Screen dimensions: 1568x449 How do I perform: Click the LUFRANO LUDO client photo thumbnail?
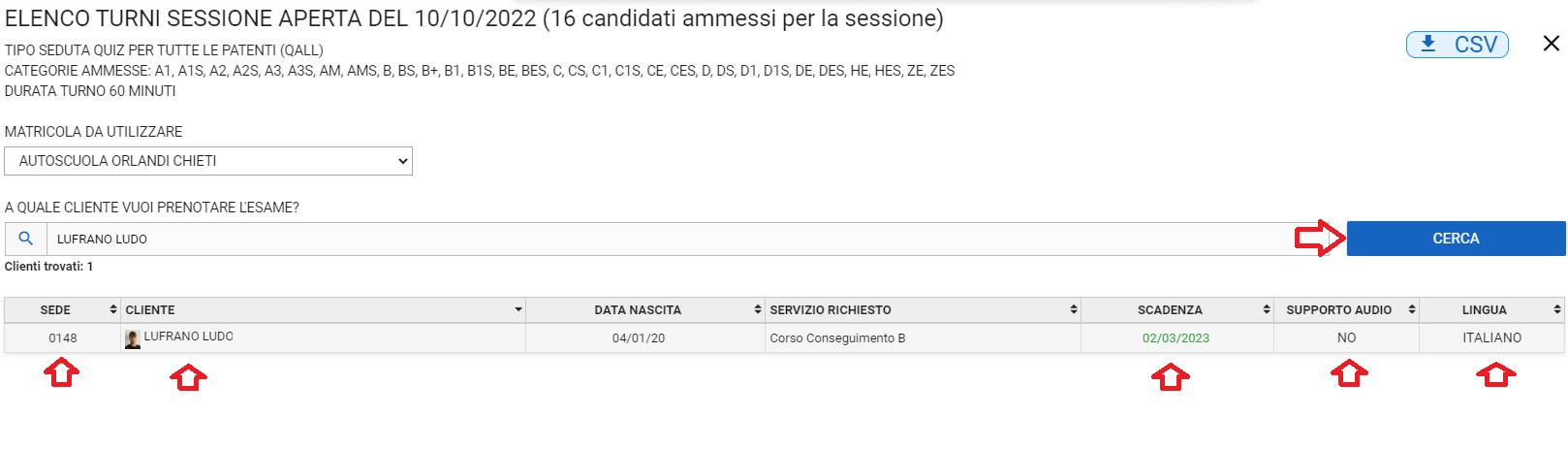click(x=133, y=338)
